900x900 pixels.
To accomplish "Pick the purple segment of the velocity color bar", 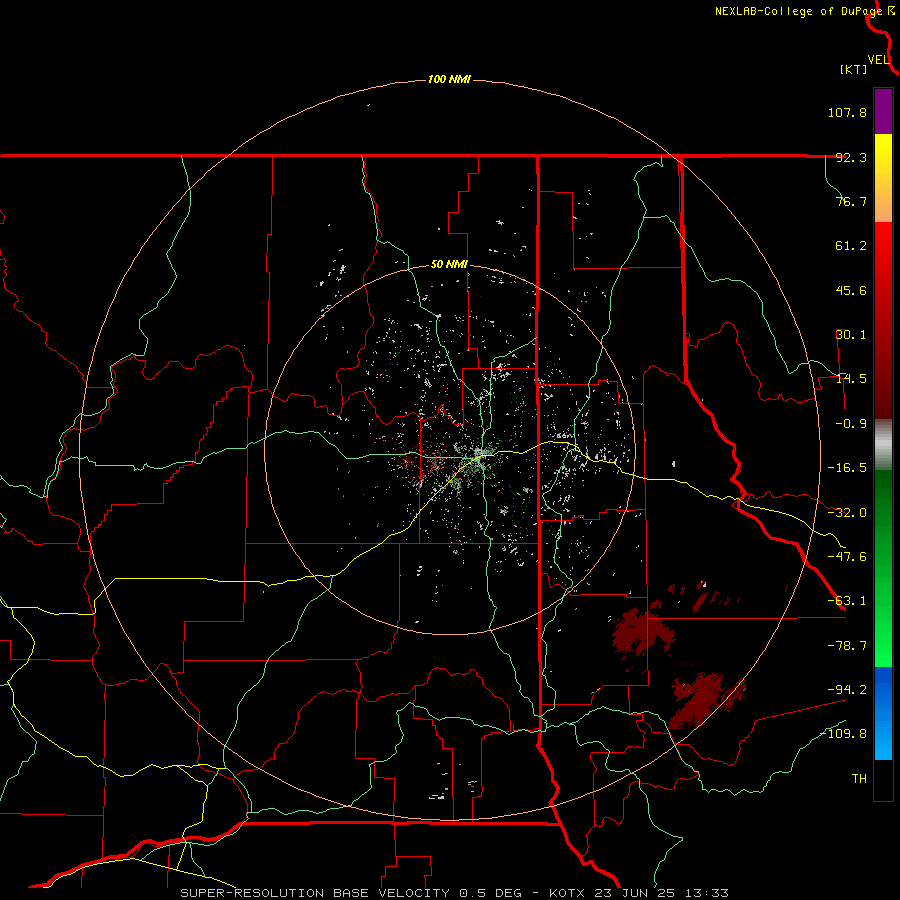I will (883, 111).
